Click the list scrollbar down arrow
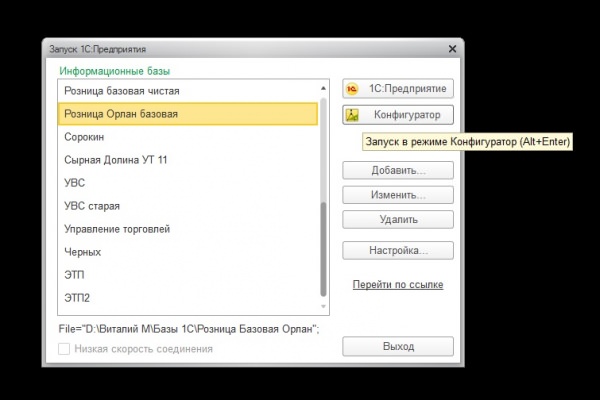Image resolution: width=600 pixels, height=400 pixels. [x=323, y=306]
